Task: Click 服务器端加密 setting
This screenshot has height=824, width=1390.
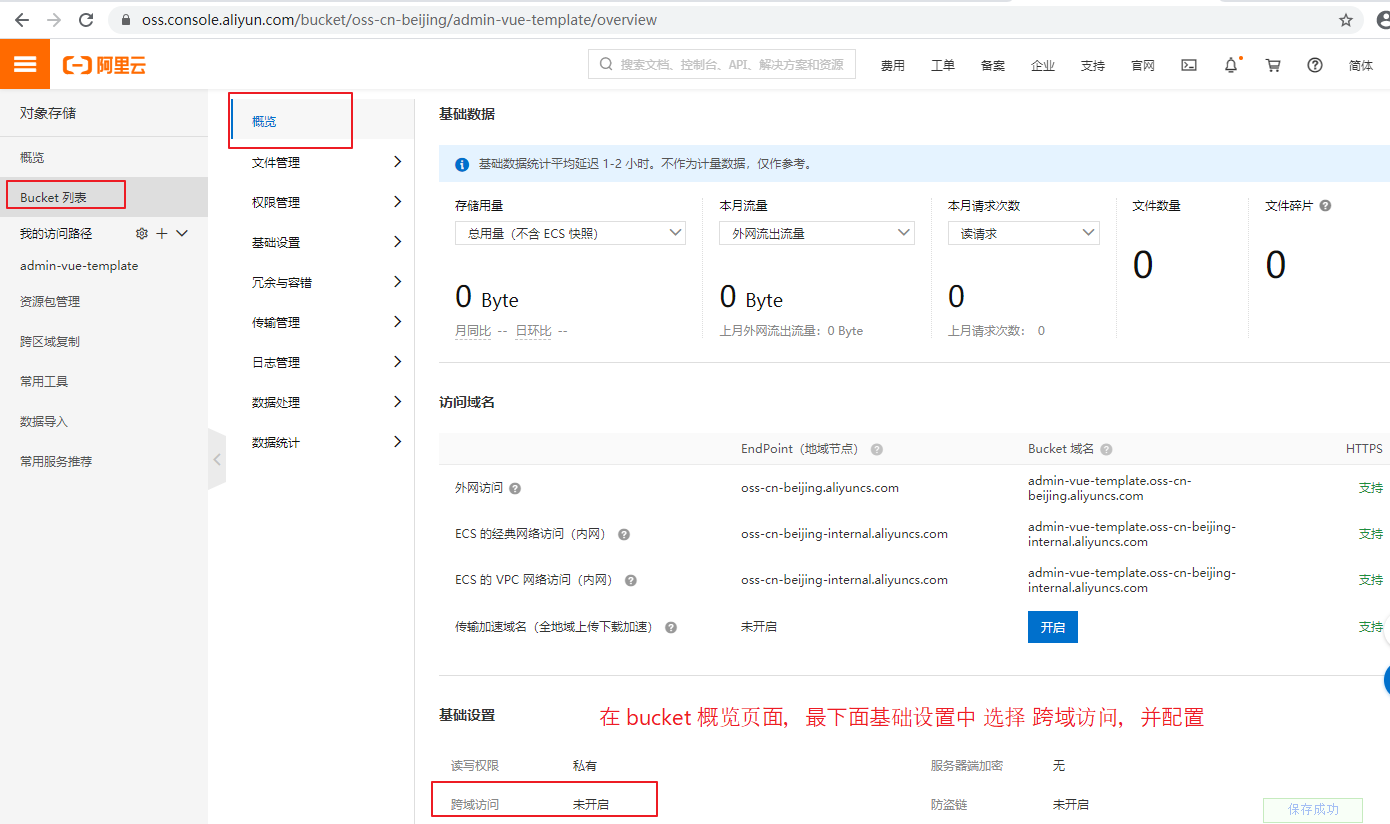Action: tap(967, 765)
